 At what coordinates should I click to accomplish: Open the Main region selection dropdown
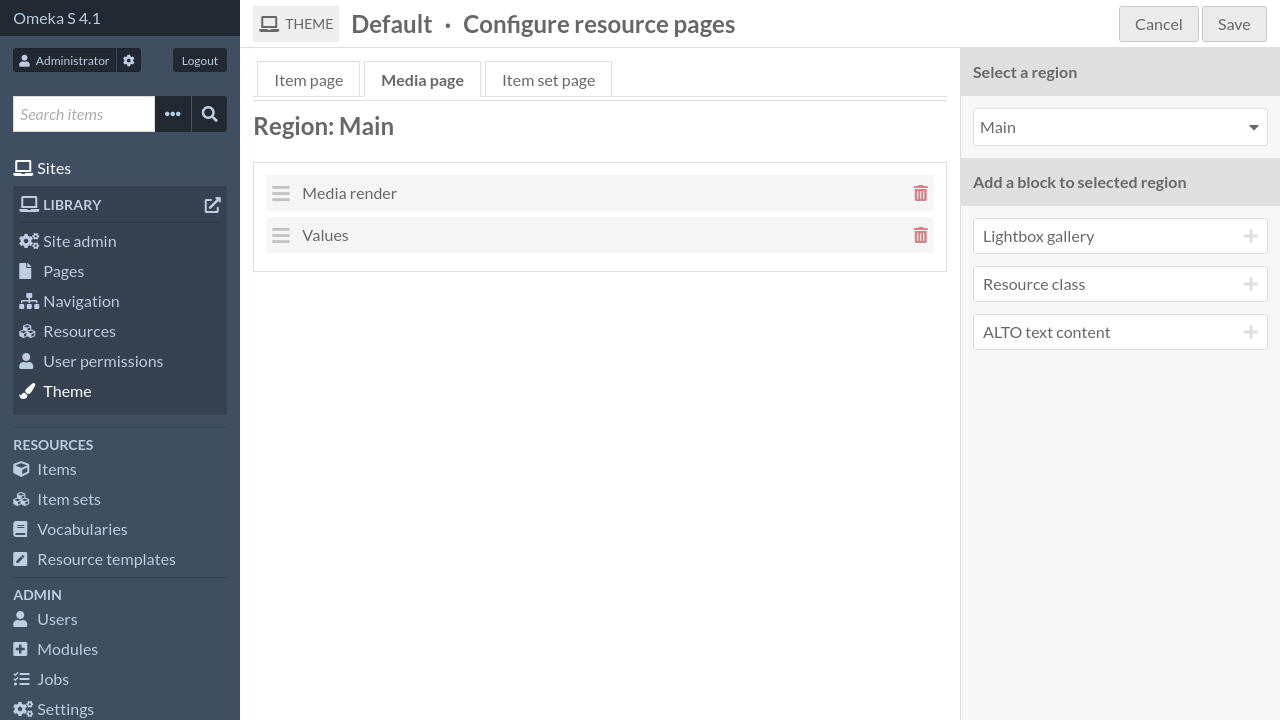click(x=1119, y=127)
